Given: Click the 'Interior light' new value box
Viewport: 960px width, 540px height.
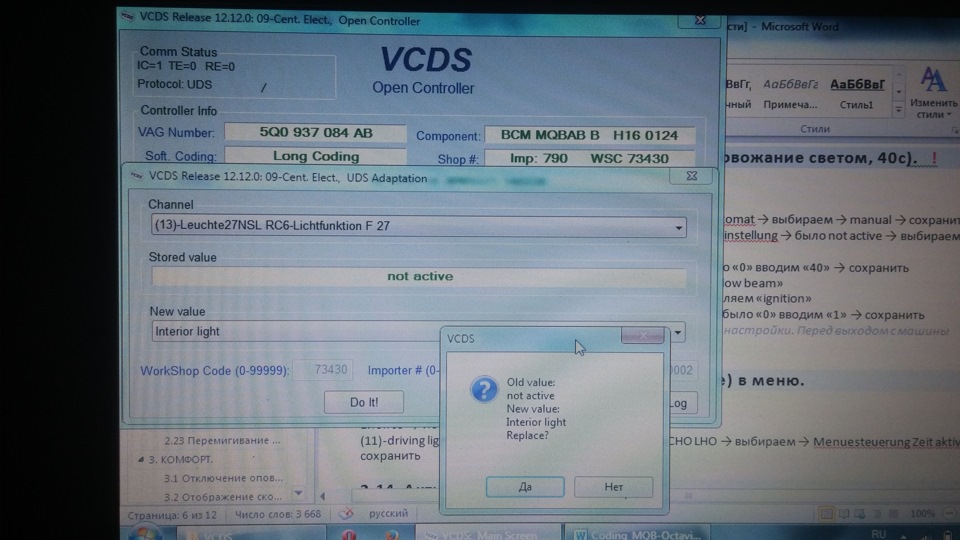Looking at the screenshot, I should click(x=296, y=332).
